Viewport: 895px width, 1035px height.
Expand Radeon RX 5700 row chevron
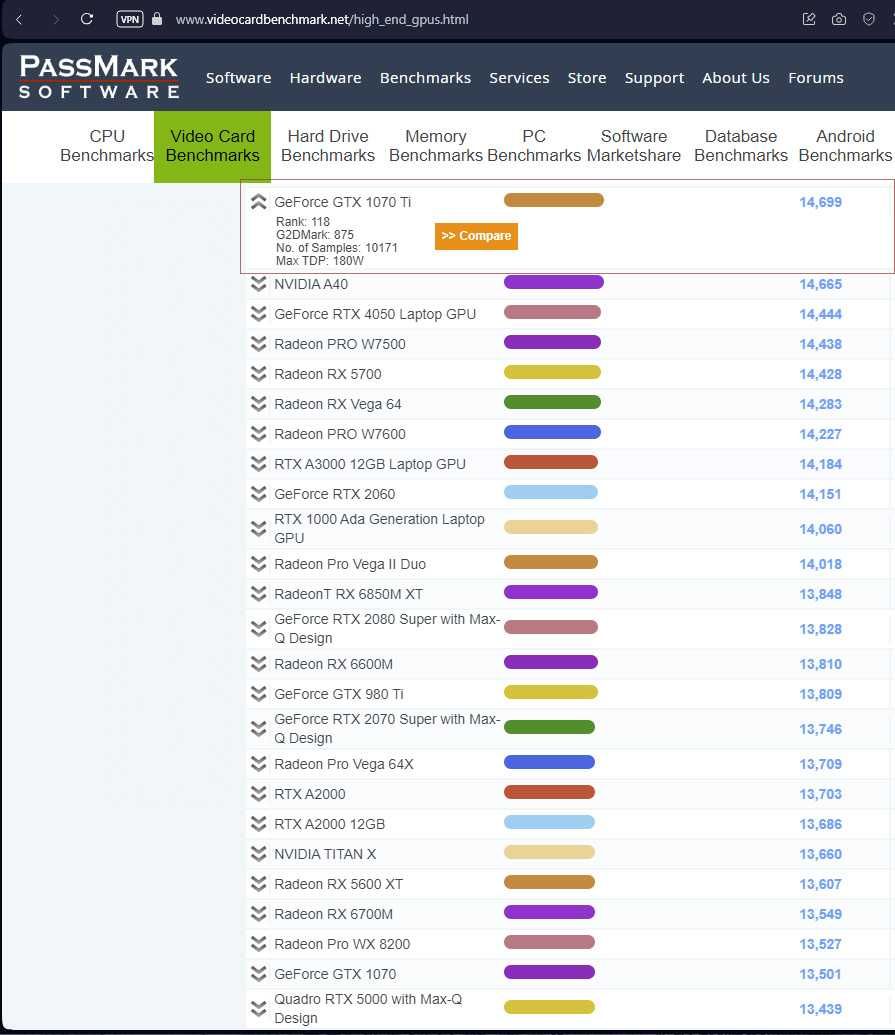[x=259, y=374]
